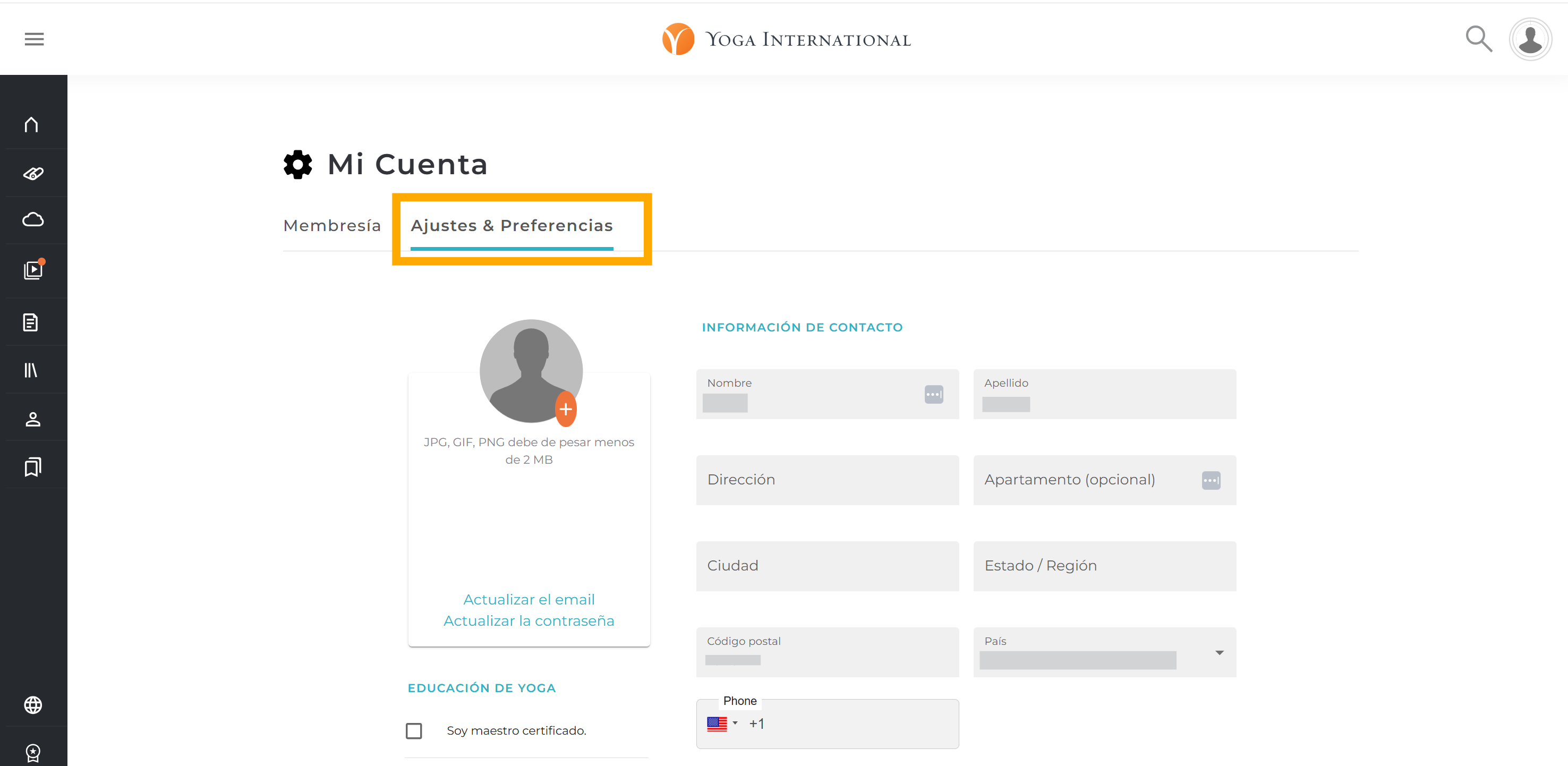1568x766 pixels.
Task: Focus the Phone number field
Action: click(827, 724)
